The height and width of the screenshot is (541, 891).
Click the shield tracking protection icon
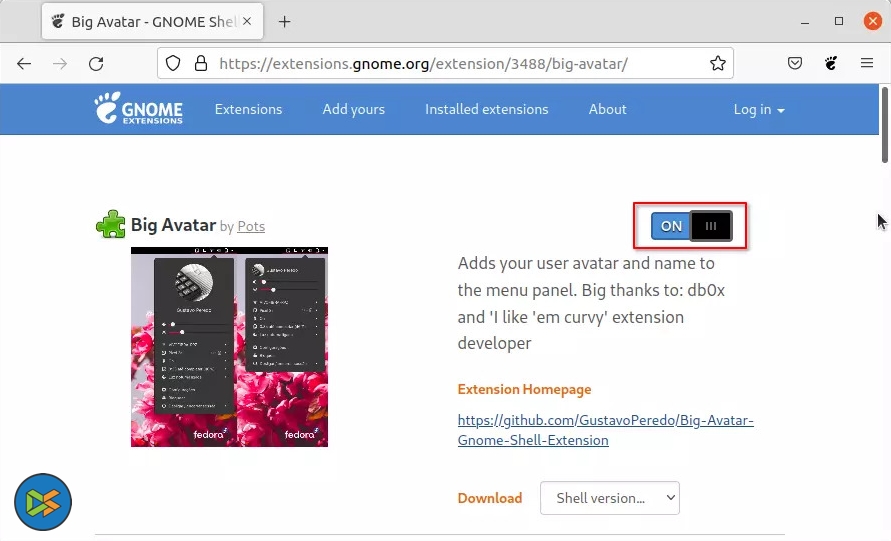click(x=173, y=63)
